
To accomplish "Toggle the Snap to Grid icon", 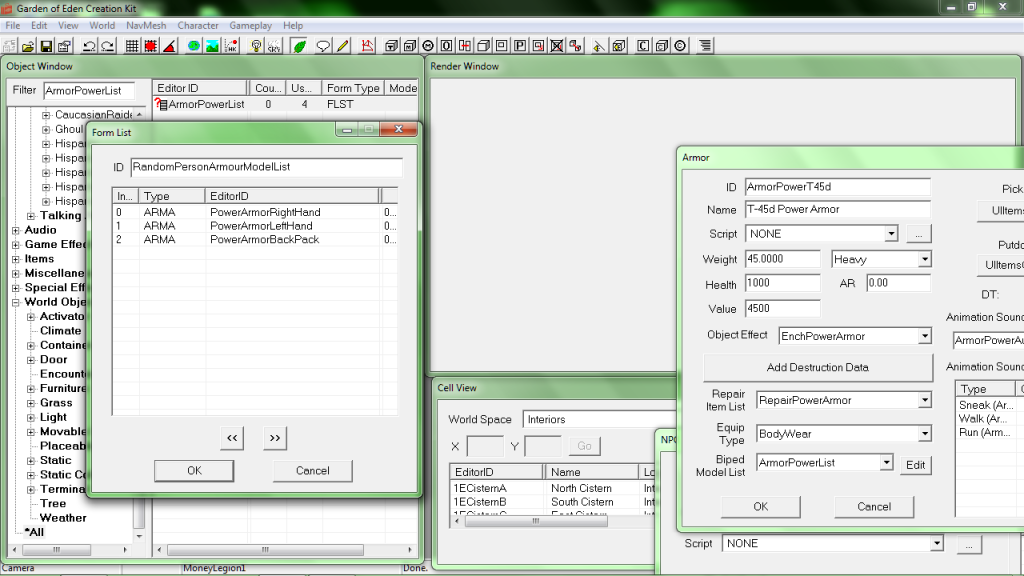I will click(x=132, y=46).
